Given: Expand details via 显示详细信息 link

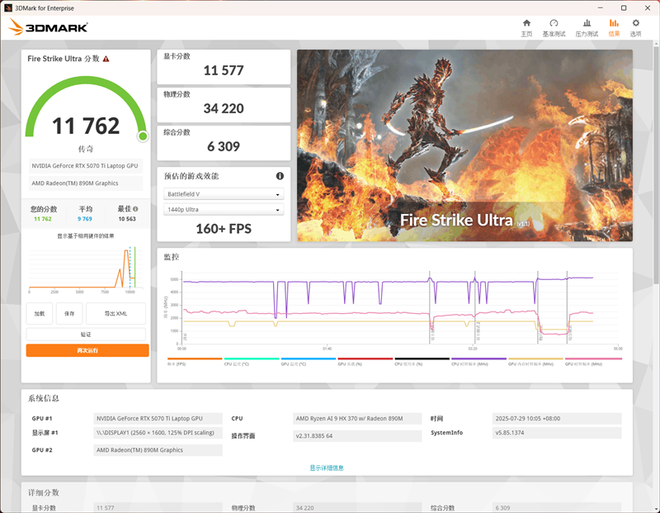Looking at the screenshot, I should [327, 467].
